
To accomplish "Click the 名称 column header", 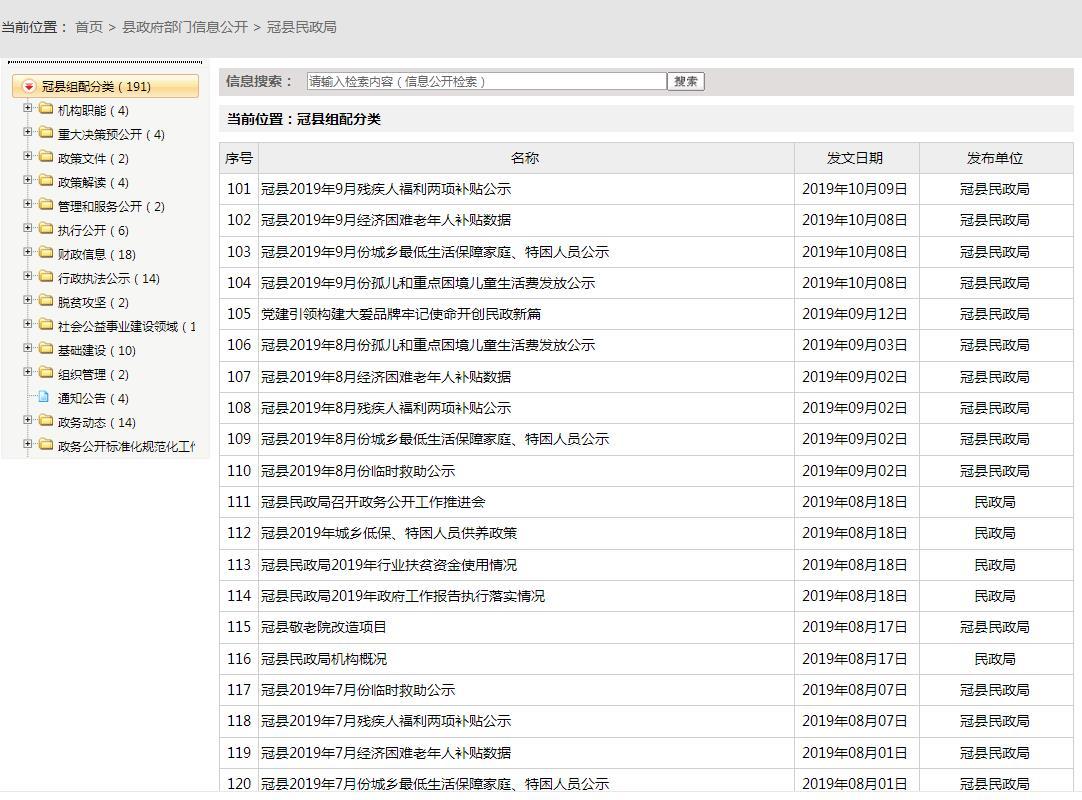I will point(525,158).
